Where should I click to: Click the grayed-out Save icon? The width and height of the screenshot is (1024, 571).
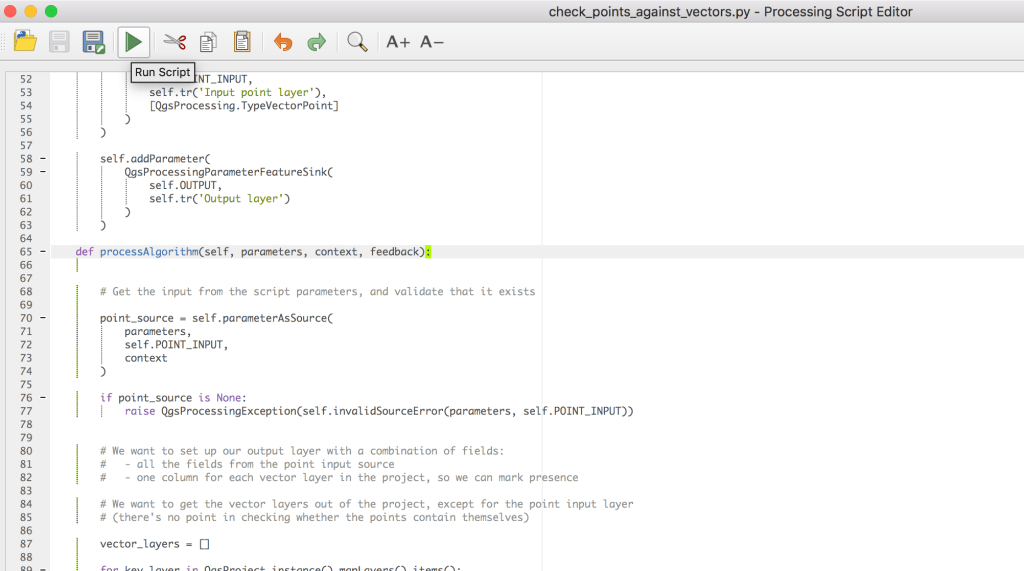click(x=59, y=42)
